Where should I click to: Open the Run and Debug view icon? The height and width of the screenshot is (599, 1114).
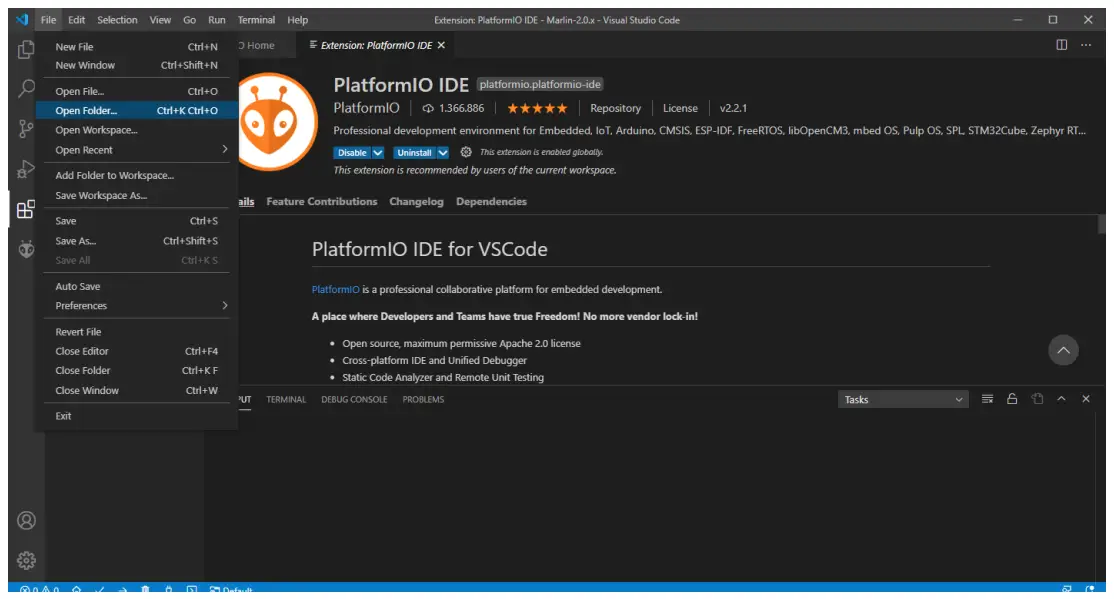pyautogui.click(x=26, y=170)
